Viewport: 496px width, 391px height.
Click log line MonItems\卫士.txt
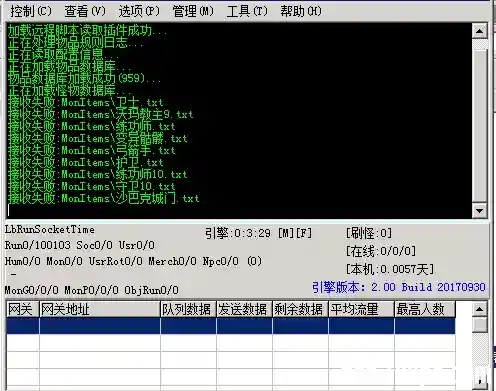[86, 103]
